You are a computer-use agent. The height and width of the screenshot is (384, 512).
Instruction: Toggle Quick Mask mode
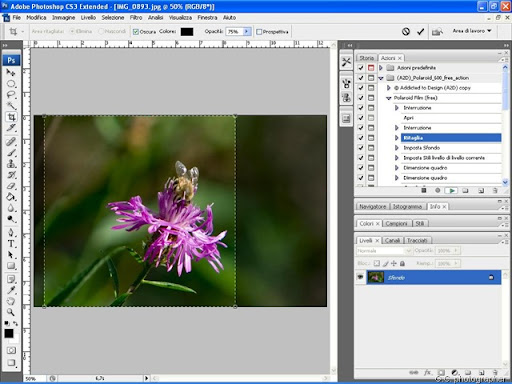tap(11, 350)
